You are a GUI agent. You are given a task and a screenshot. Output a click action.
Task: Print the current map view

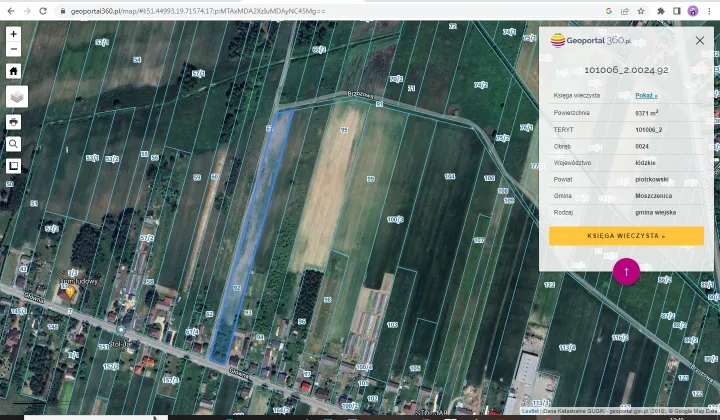13,122
